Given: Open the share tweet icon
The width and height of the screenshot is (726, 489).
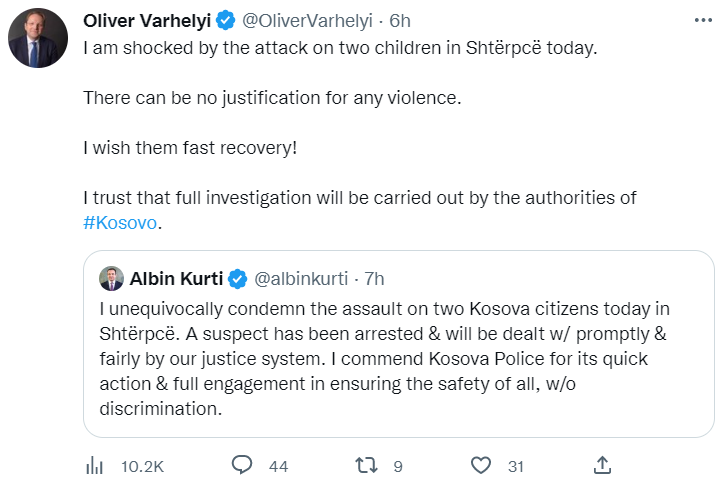Looking at the screenshot, I should [602, 465].
